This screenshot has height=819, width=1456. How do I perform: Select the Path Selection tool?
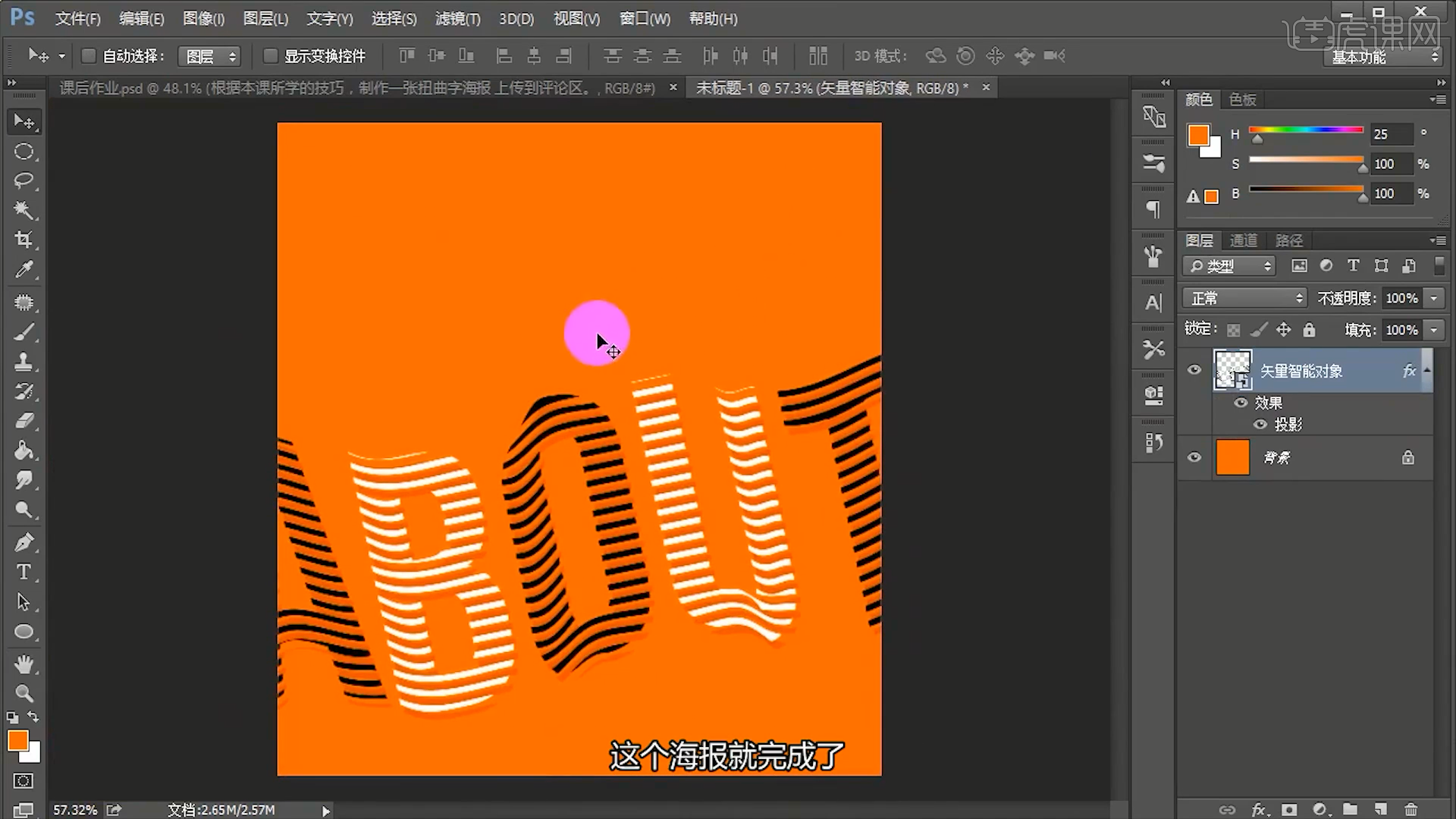click(x=24, y=602)
